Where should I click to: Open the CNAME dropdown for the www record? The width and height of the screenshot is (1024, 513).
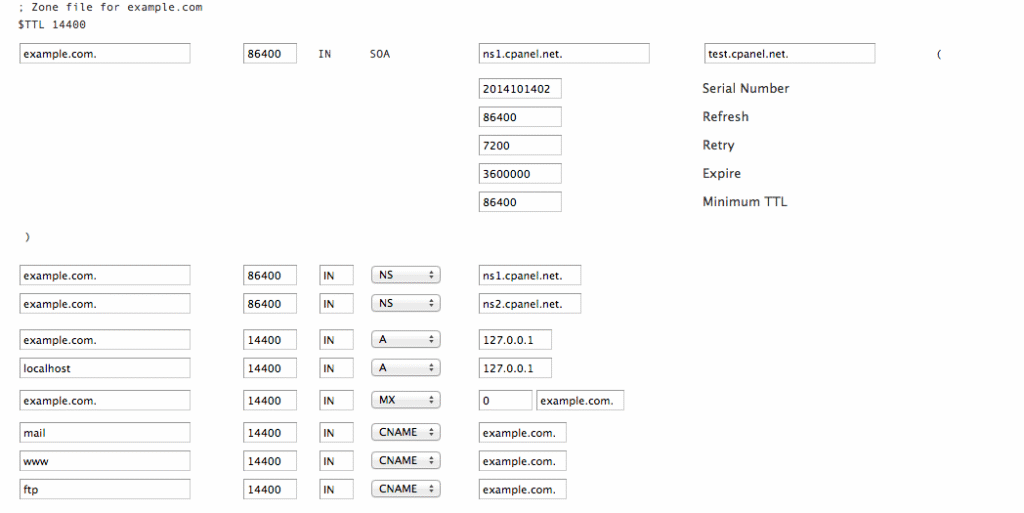[x=405, y=461]
